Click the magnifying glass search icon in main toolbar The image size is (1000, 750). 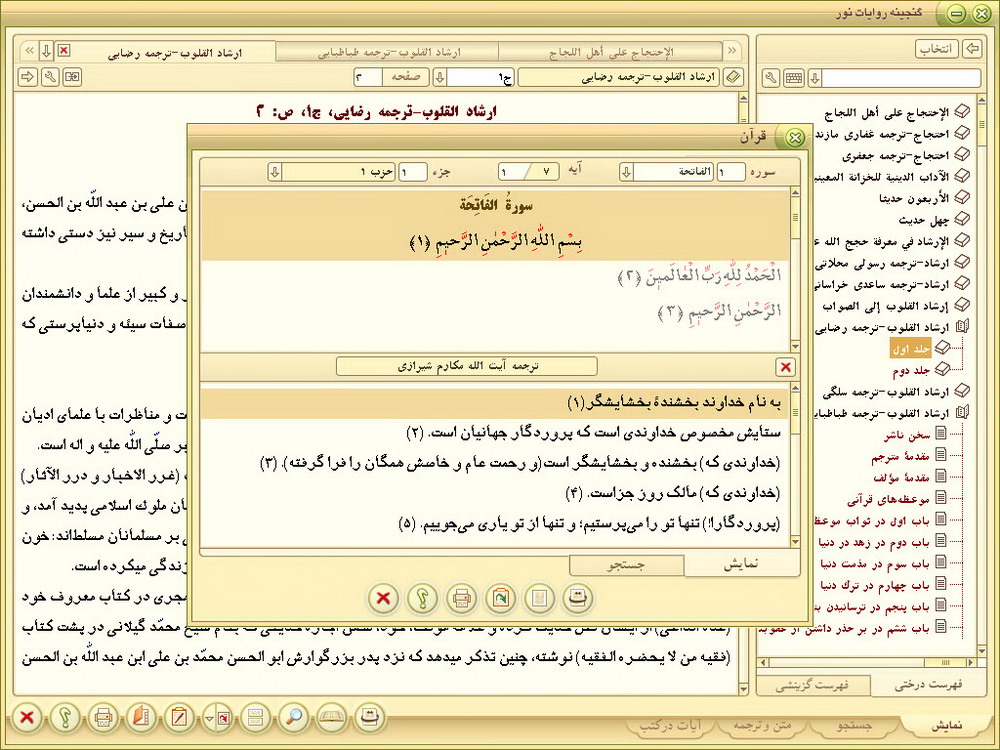293,717
